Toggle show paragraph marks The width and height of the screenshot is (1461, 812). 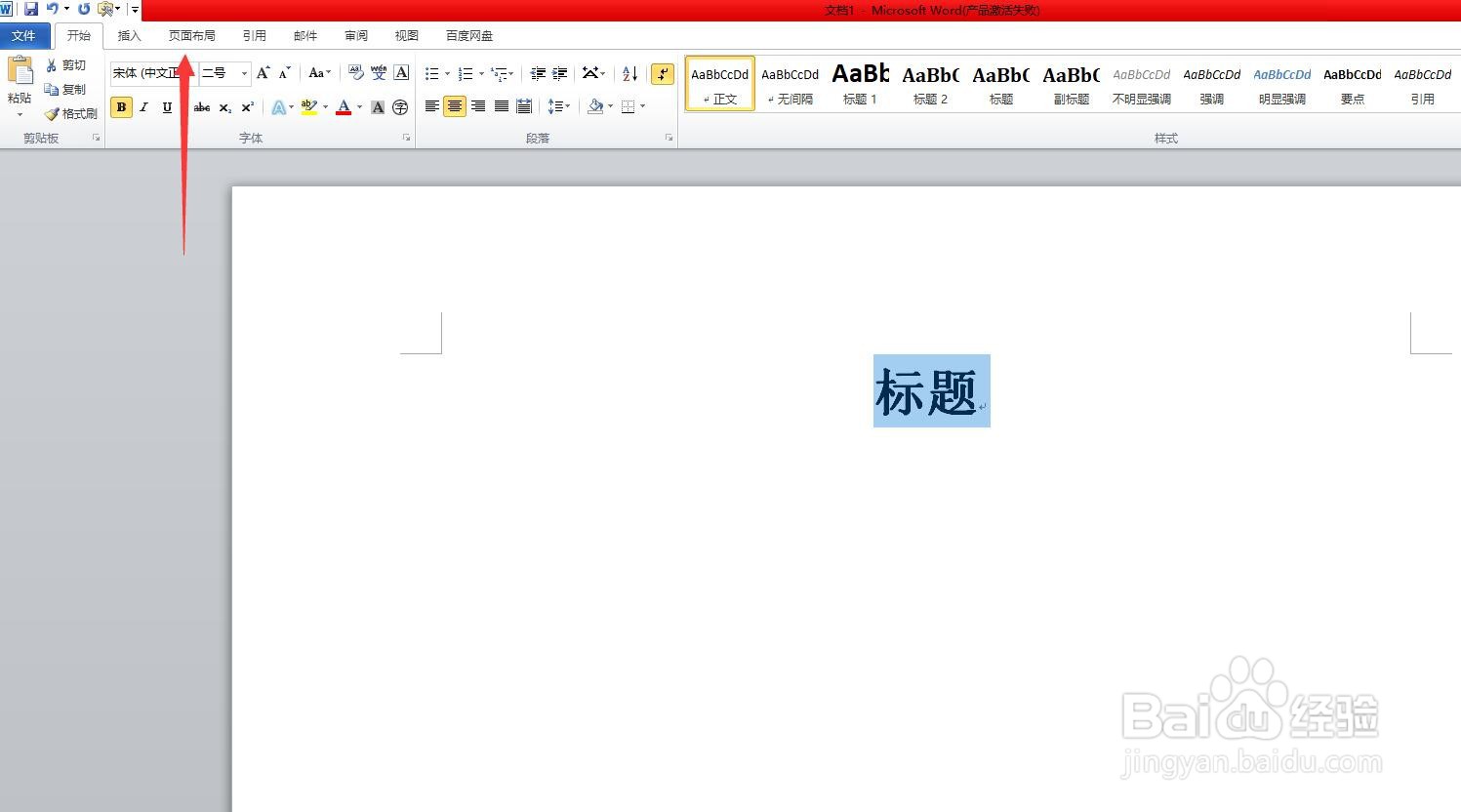pyautogui.click(x=663, y=73)
